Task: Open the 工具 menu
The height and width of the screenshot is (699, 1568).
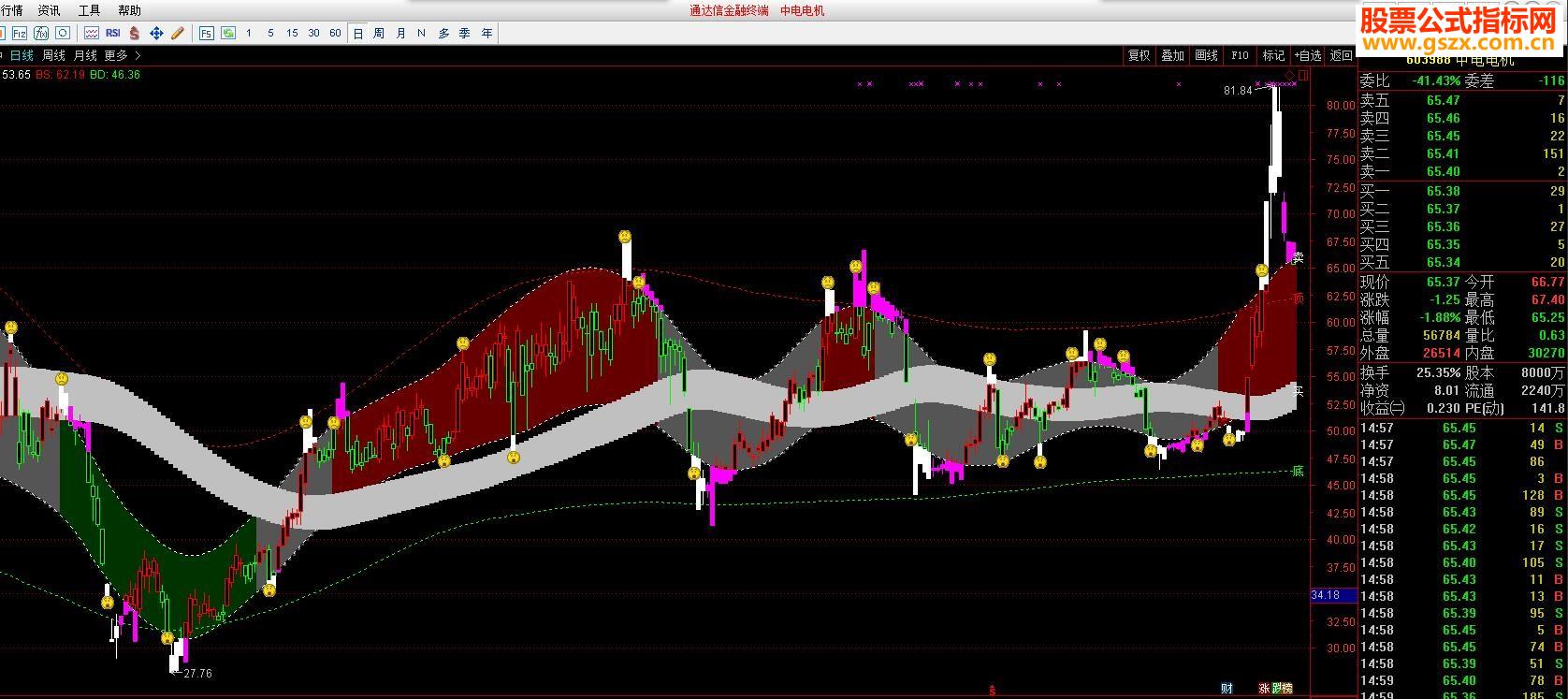Action: click(x=89, y=10)
